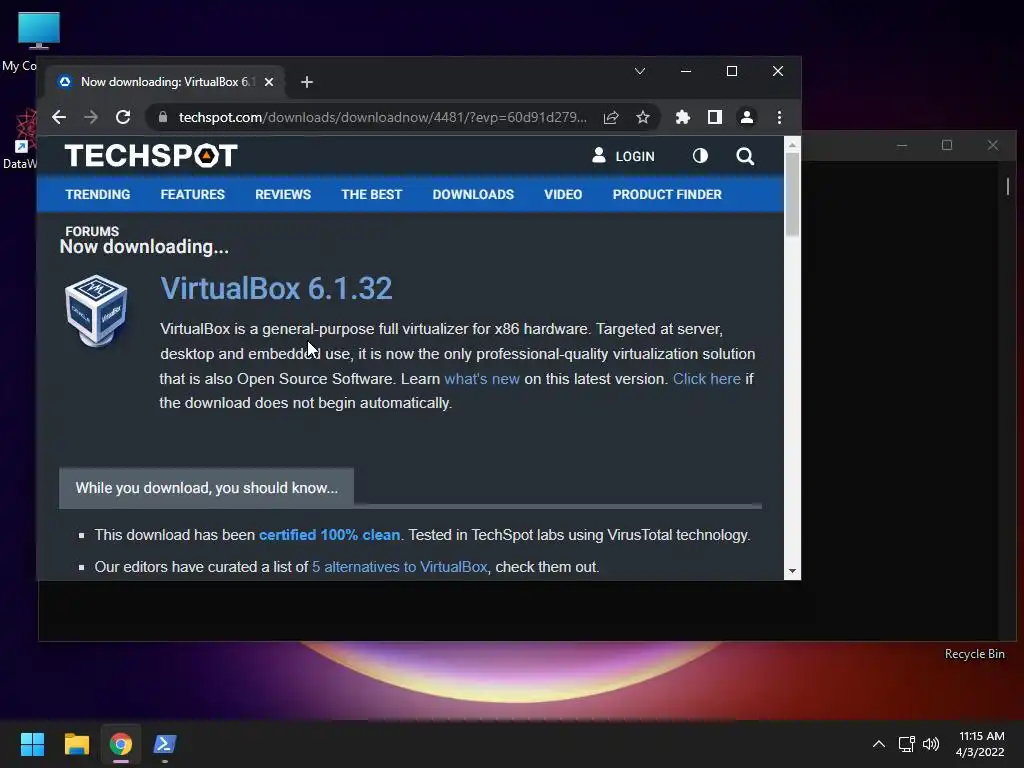The image size is (1024, 768).
Task: Bookmark this page with the star
Action: [x=643, y=118]
